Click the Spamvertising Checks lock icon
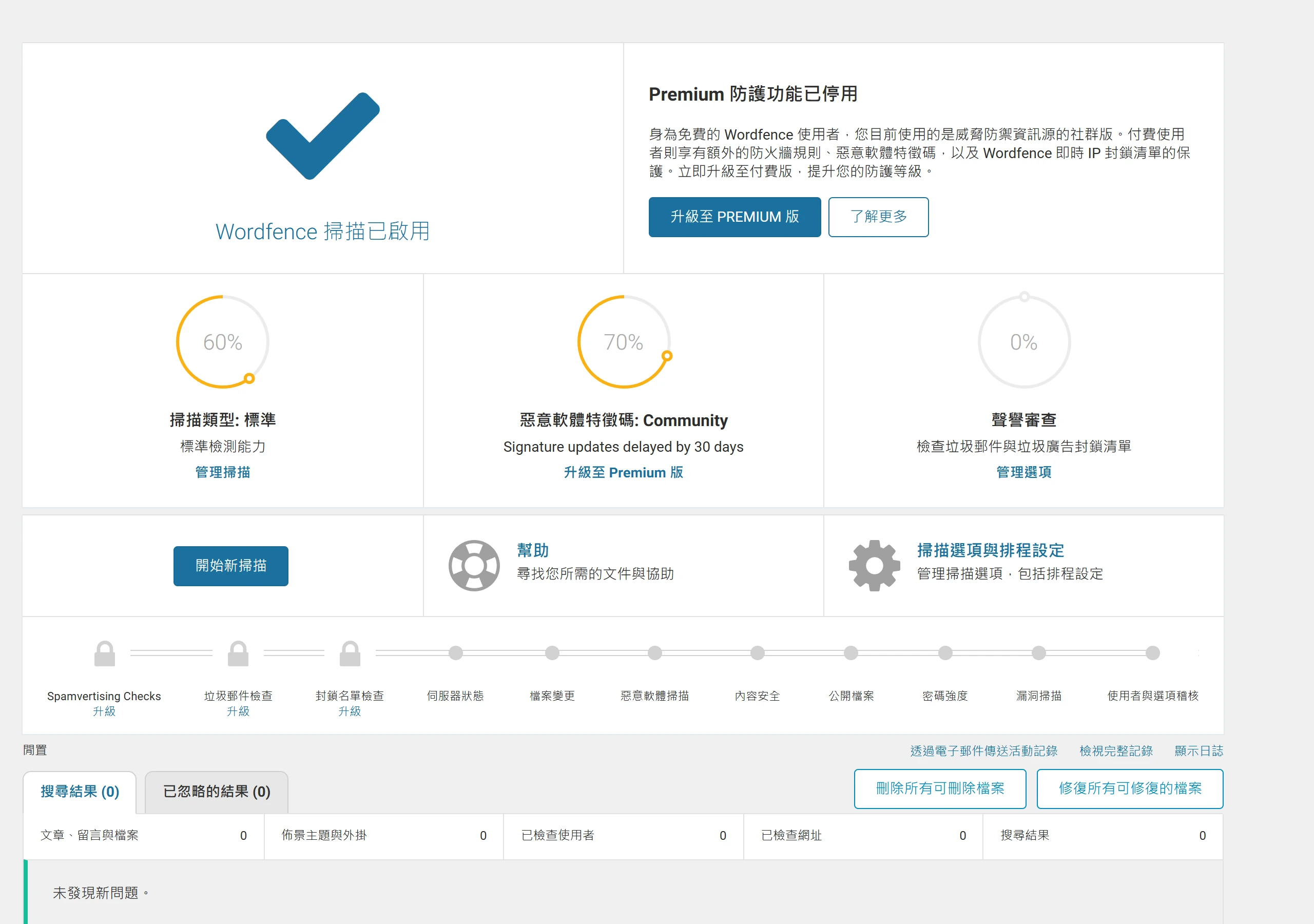Image resolution: width=1314 pixels, height=924 pixels. tap(104, 653)
